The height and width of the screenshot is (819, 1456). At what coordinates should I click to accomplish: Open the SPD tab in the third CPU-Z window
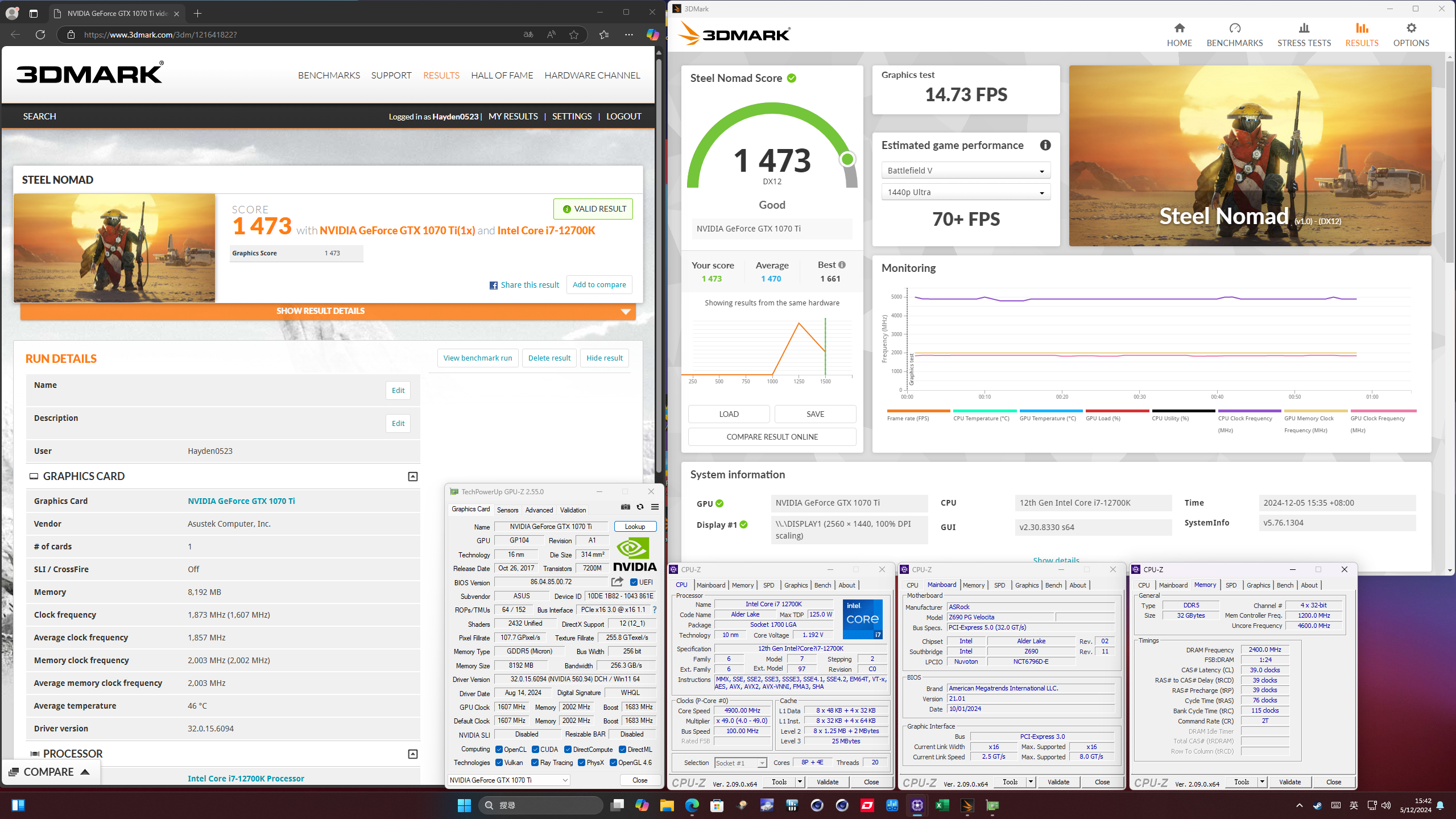[x=1231, y=585]
